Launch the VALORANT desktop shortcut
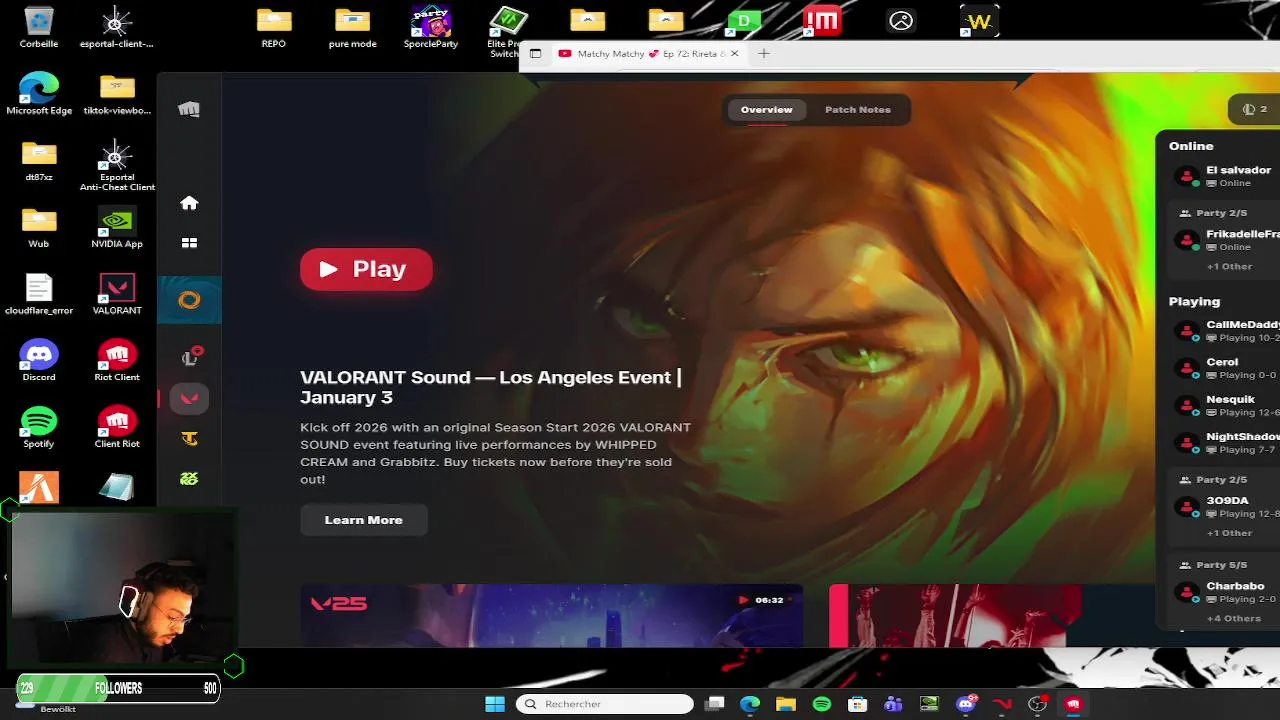Screen dimensions: 1280x720 coord(117,293)
